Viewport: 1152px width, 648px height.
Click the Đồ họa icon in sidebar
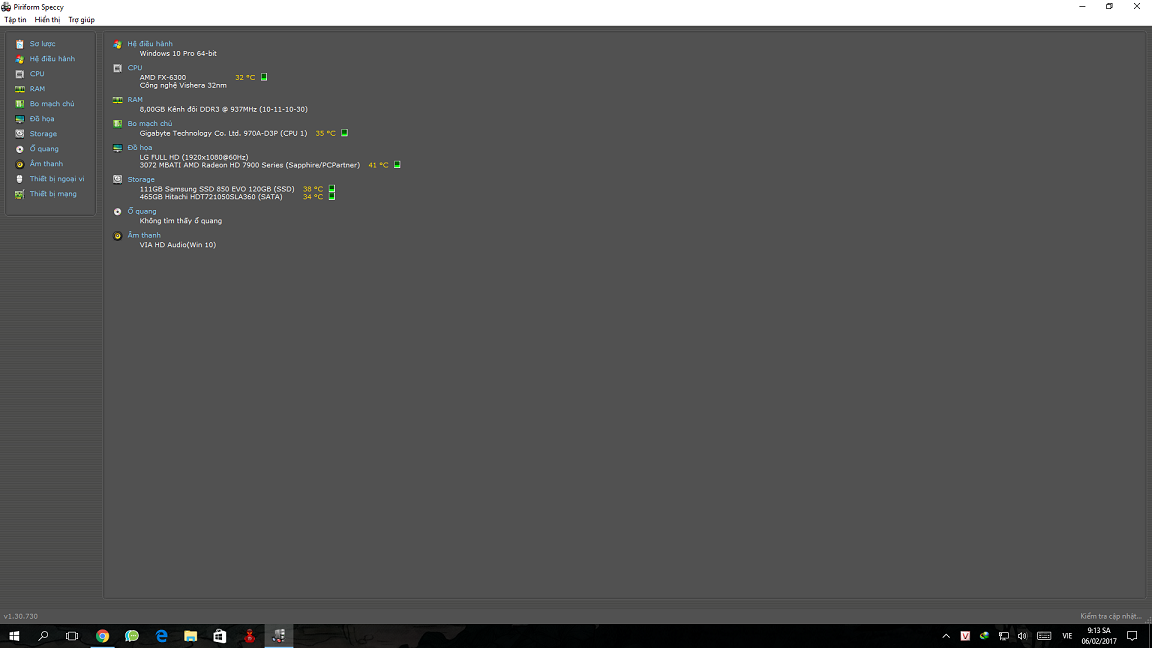coord(20,119)
